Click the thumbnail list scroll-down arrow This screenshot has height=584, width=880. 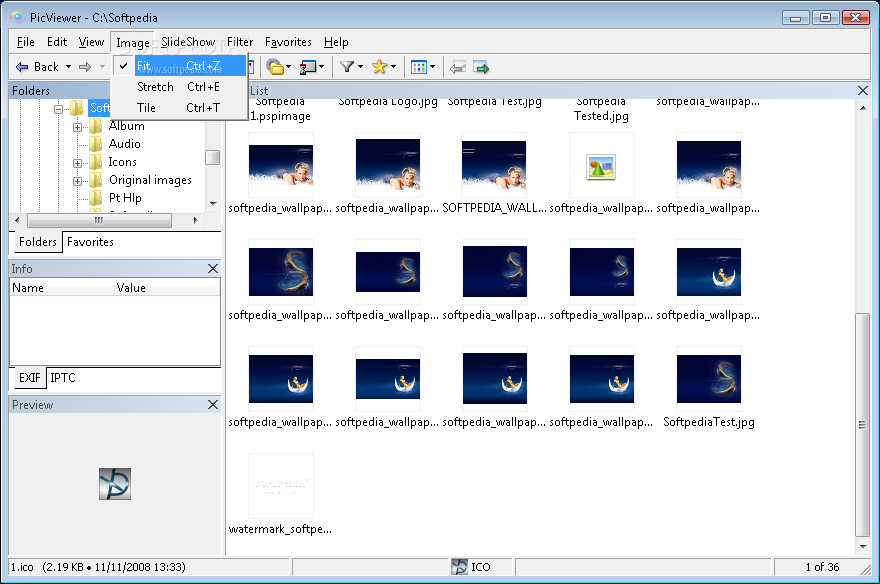click(x=863, y=546)
